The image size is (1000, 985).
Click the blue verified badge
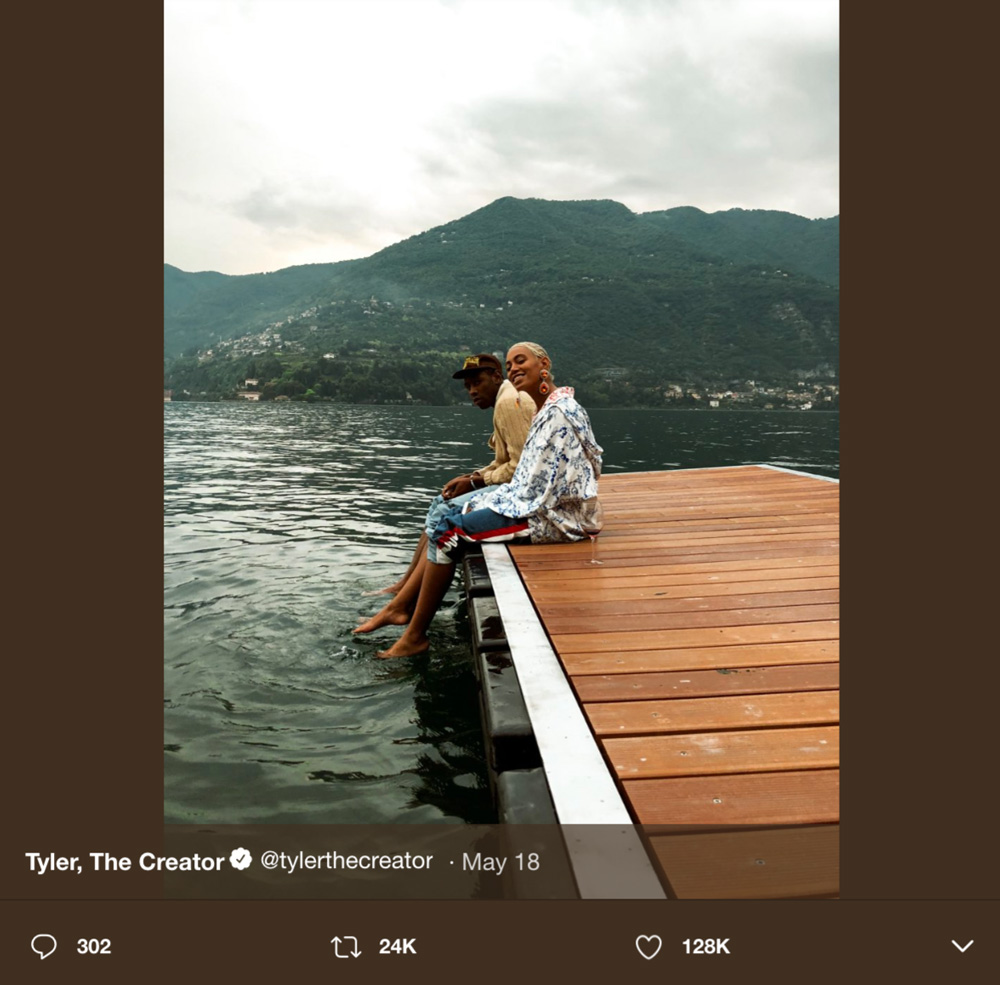point(241,859)
